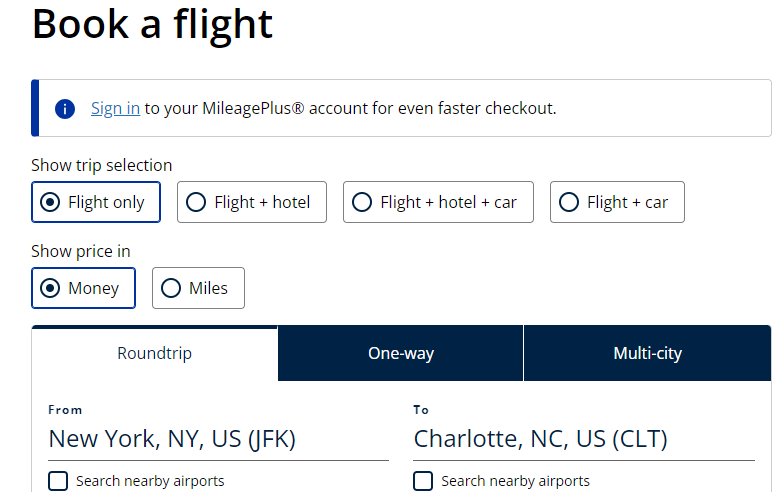The width and height of the screenshot is (776, 492).
Task: Switch price display to Miles
Action: click(x=198, y=288)
